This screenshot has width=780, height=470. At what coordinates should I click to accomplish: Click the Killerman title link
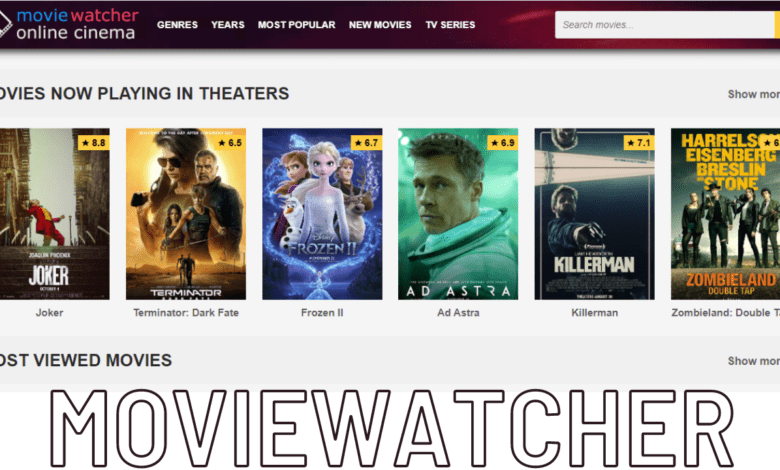[x=594, y=313]
